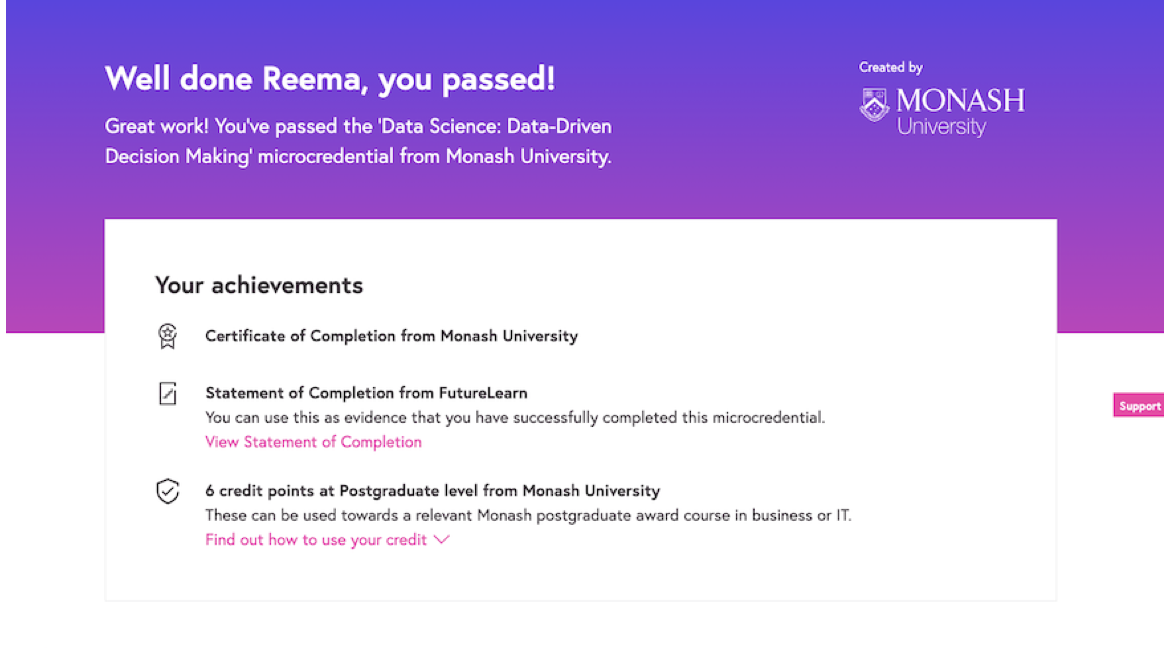Open 'Find out how to use your credit'
The width and height of the screenshot is (1174, 648).
pyautogui.click(x=316, y=540)
